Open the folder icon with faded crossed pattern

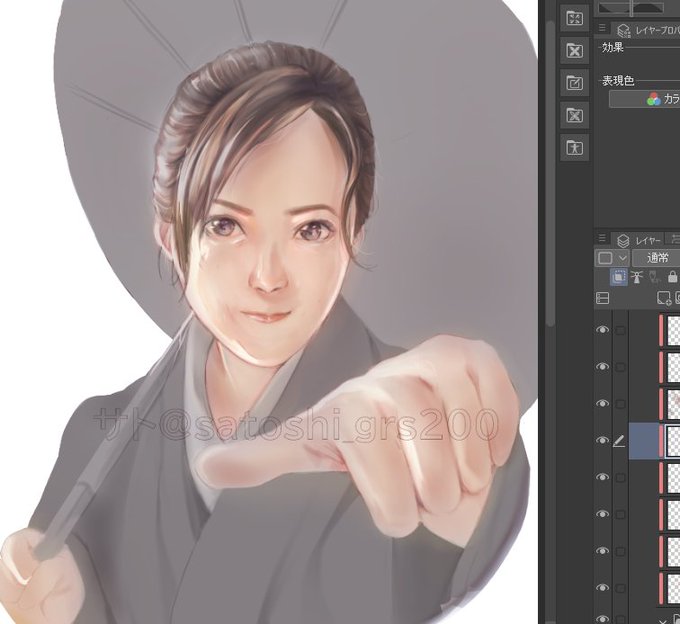point(575,115)
